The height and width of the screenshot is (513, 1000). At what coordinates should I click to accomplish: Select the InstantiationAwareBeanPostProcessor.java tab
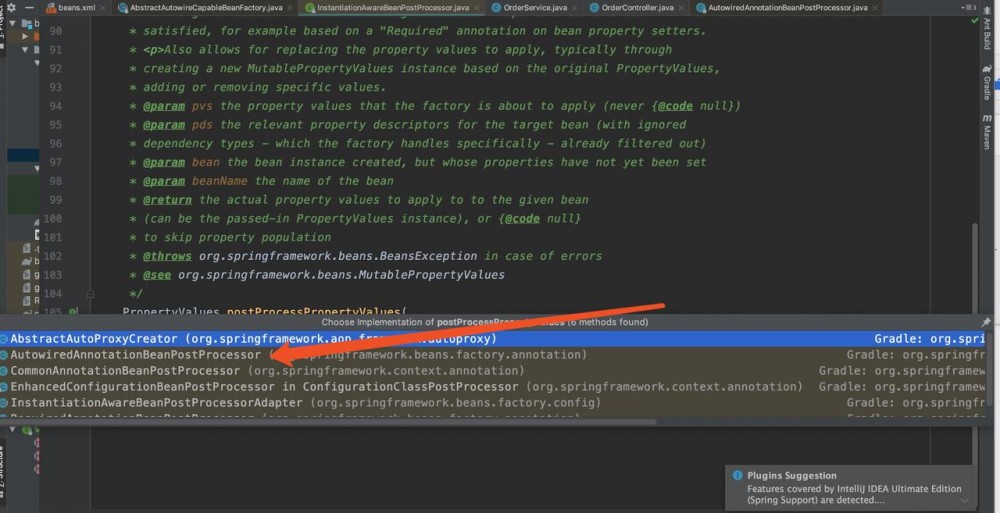coord(393,8)
